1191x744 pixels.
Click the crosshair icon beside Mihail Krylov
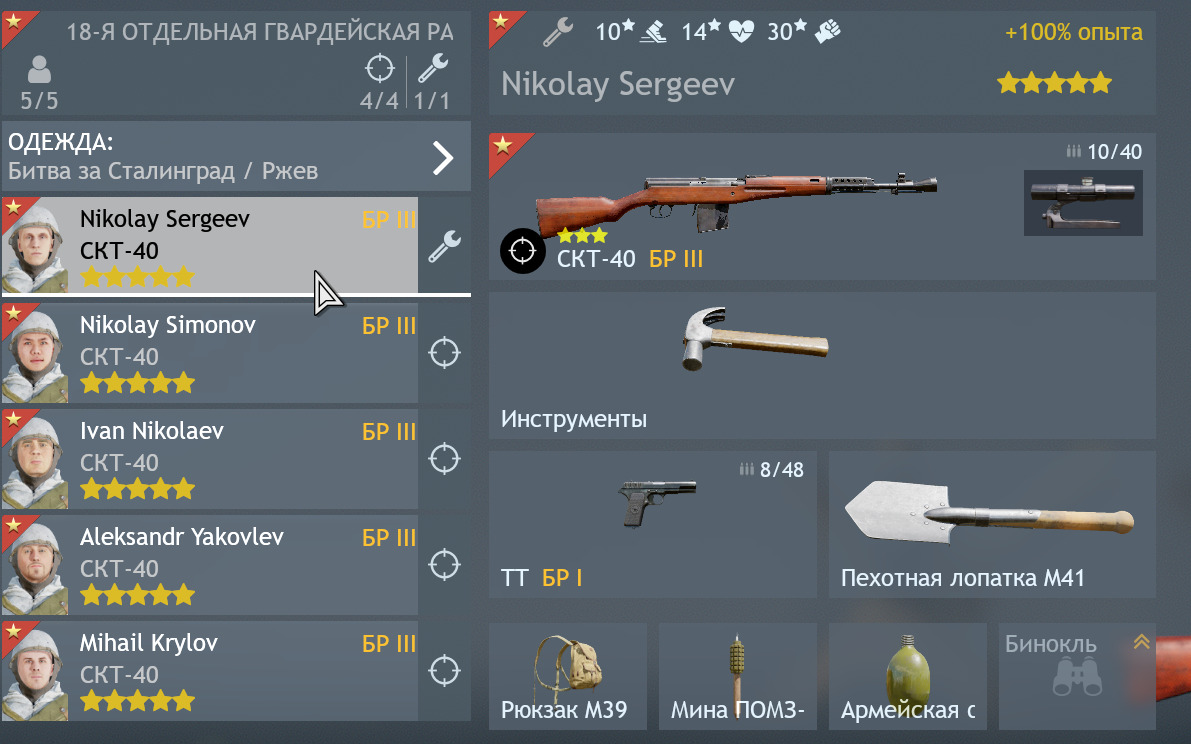444,671
